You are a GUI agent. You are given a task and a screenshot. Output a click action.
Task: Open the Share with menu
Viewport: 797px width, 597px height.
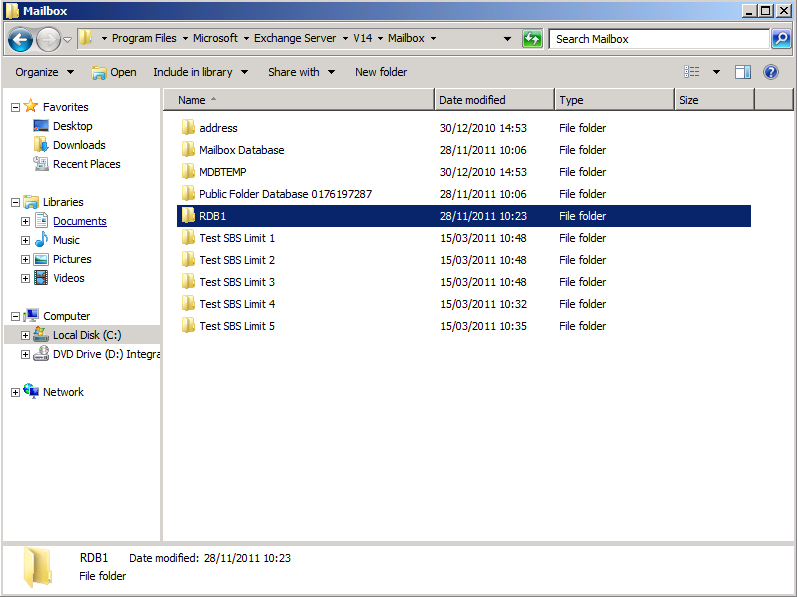pos(301,72)
